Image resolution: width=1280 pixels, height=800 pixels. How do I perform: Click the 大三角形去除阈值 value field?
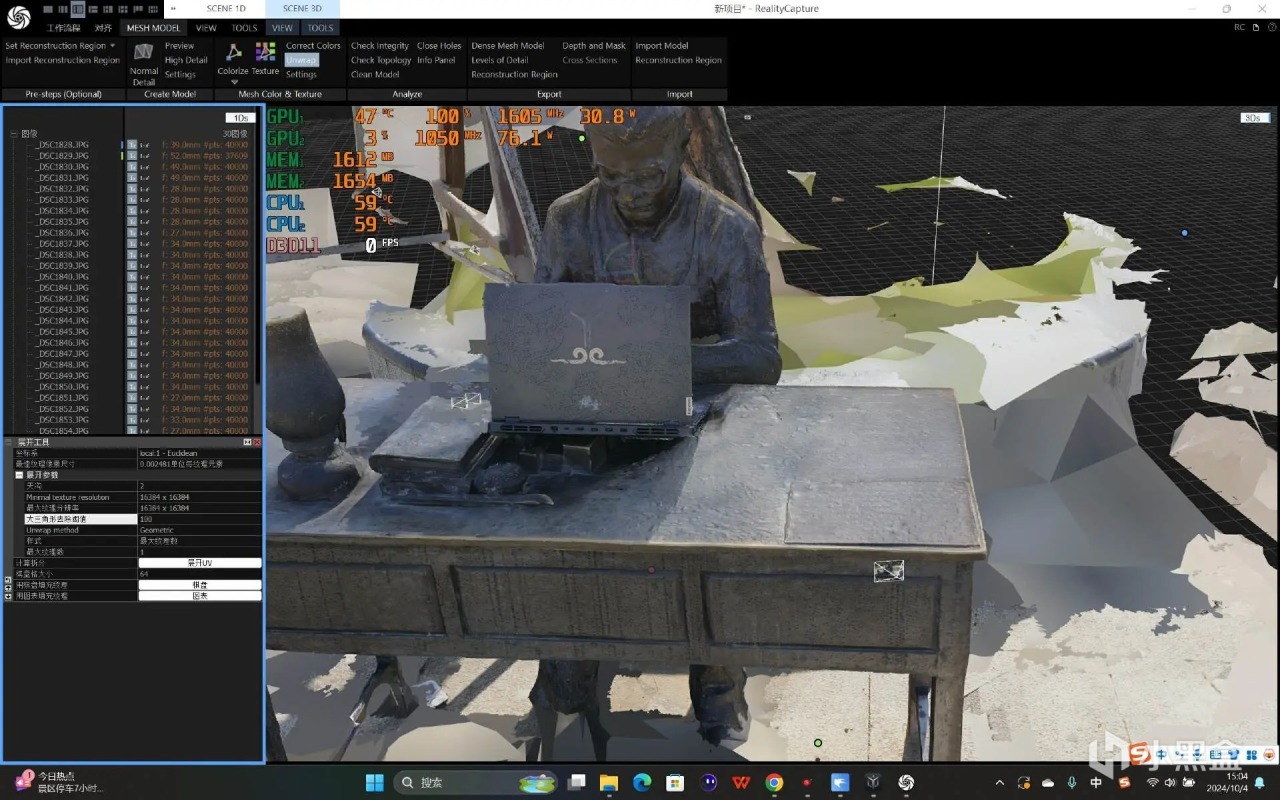[200, 519]
